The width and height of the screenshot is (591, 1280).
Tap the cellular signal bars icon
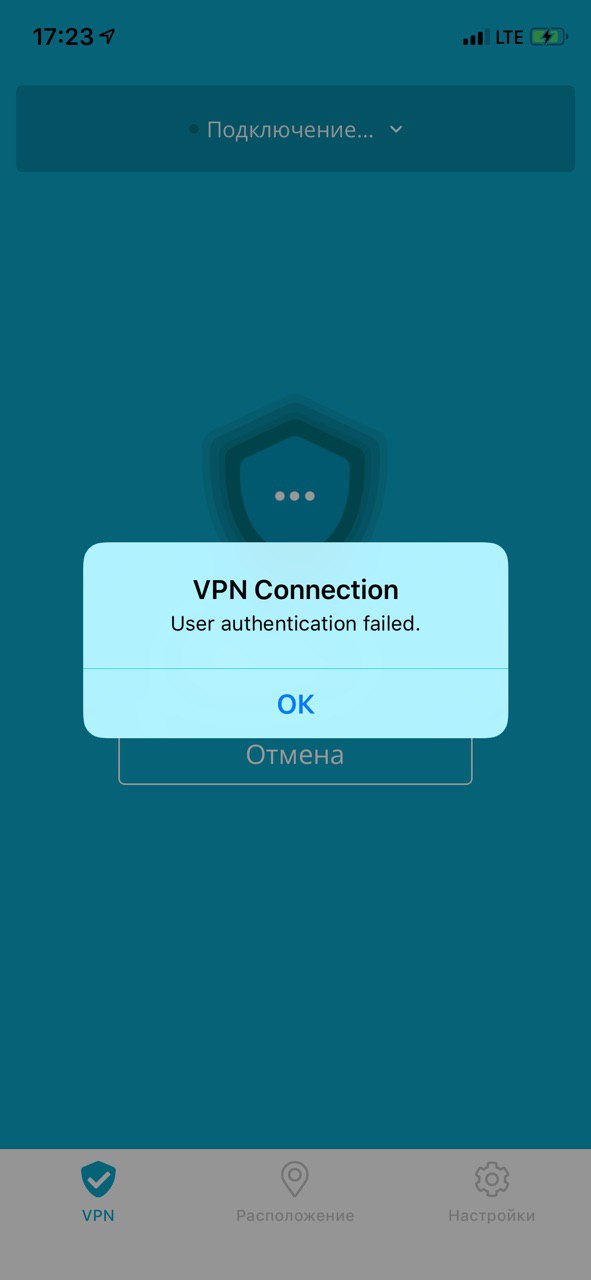(x=475, y=38)
